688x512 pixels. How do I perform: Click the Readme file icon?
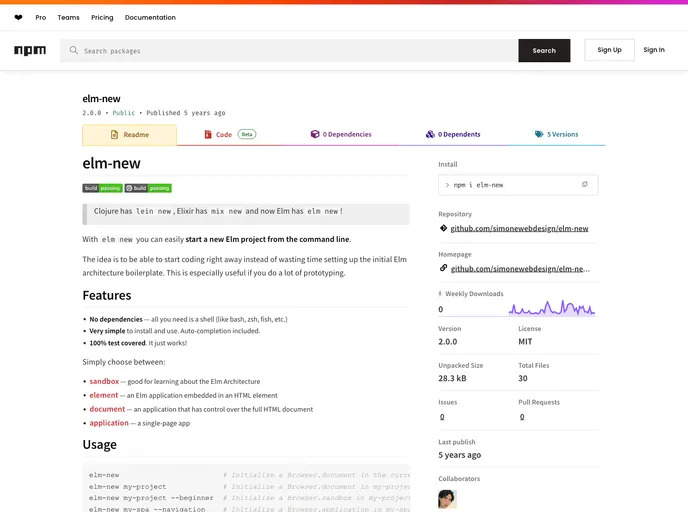[115, 135]
